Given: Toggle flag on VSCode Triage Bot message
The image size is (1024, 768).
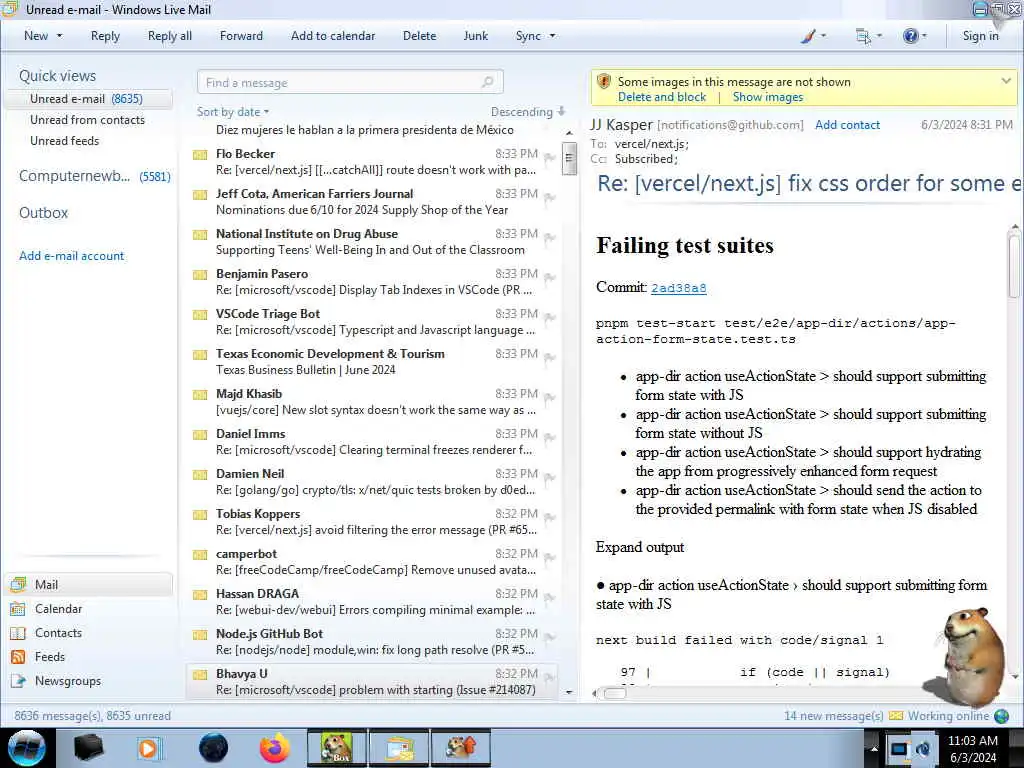Looking at the screenshot, I should [x=550, y=317].
